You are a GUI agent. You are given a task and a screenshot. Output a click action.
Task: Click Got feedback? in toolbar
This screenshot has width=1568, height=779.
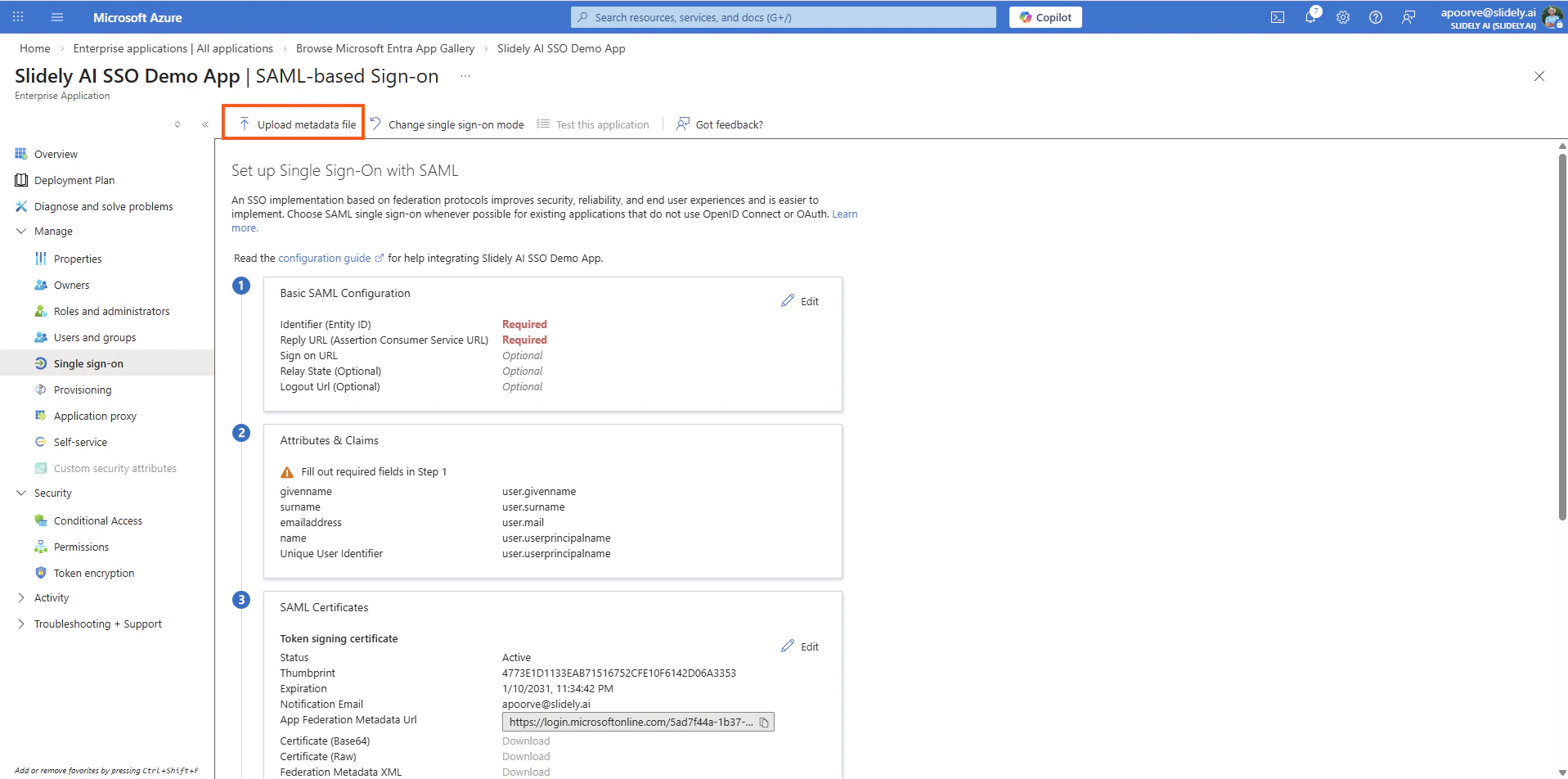(x=720, y=124)
